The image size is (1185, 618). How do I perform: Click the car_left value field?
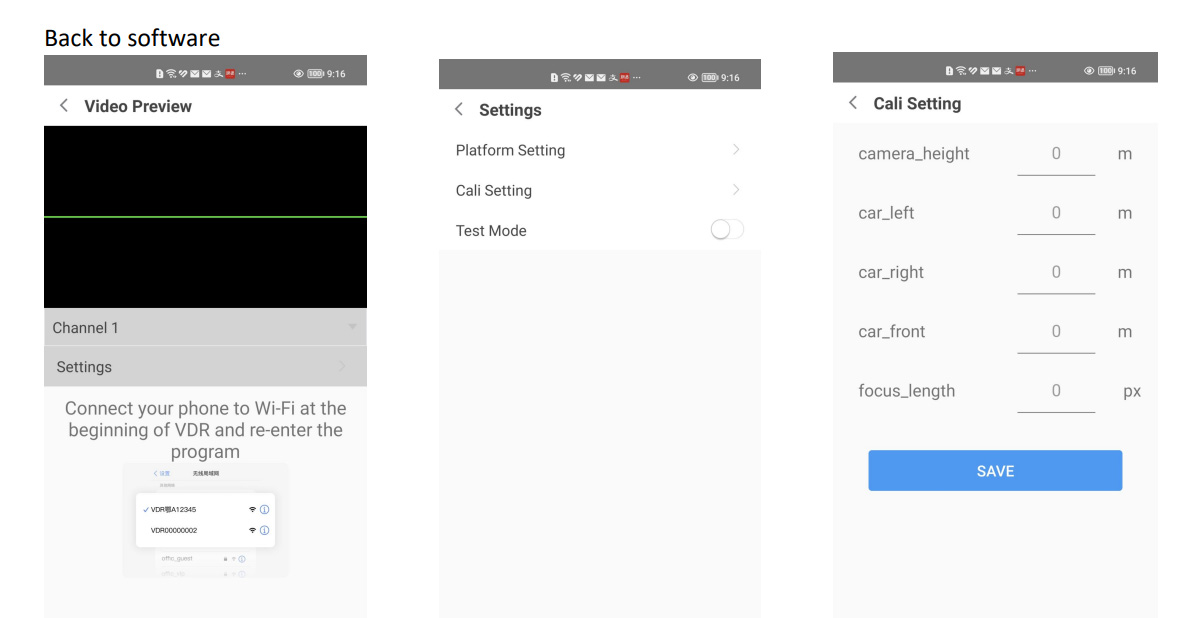(x=1056, y=213)
